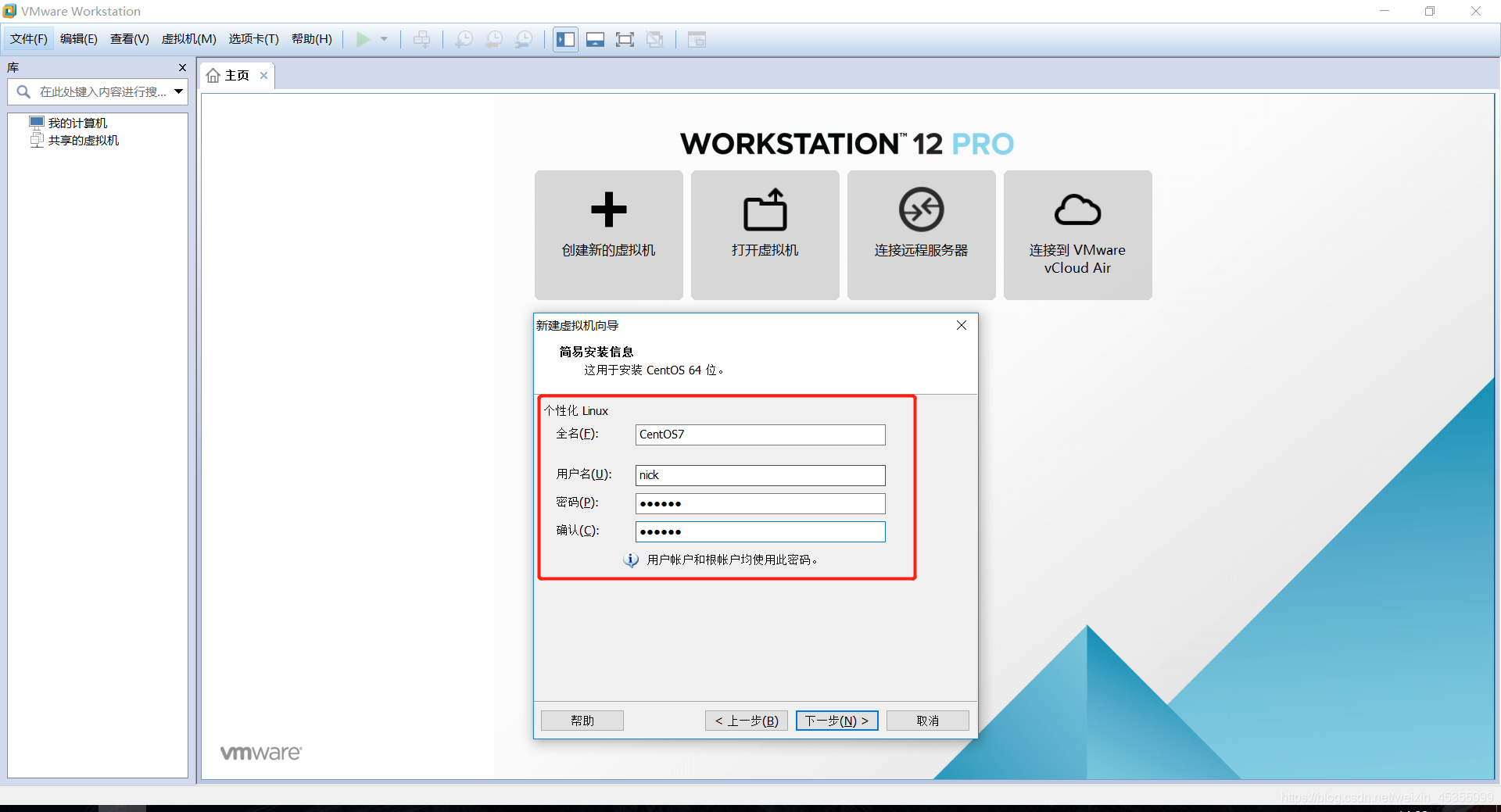Close the 主页 tab

[264, 76]
